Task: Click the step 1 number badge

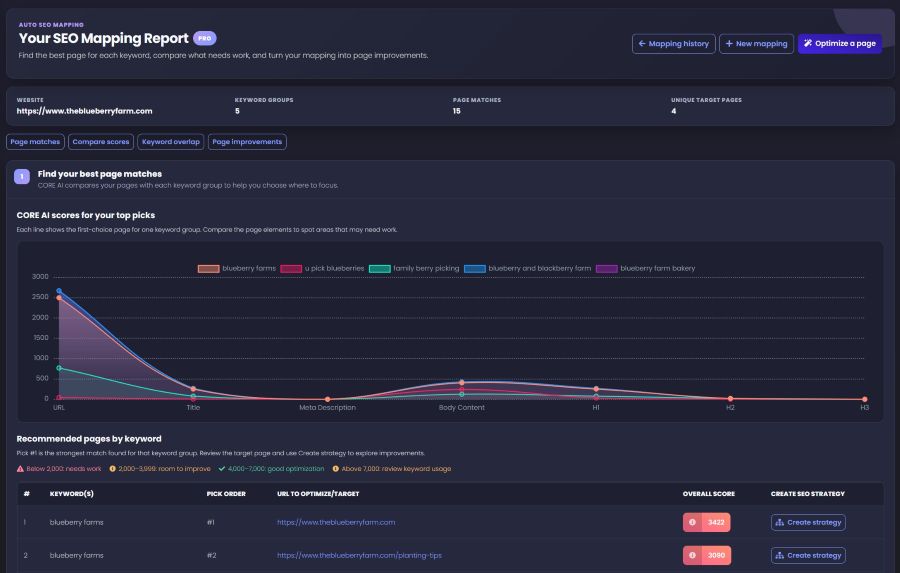Action: point(22,177)
